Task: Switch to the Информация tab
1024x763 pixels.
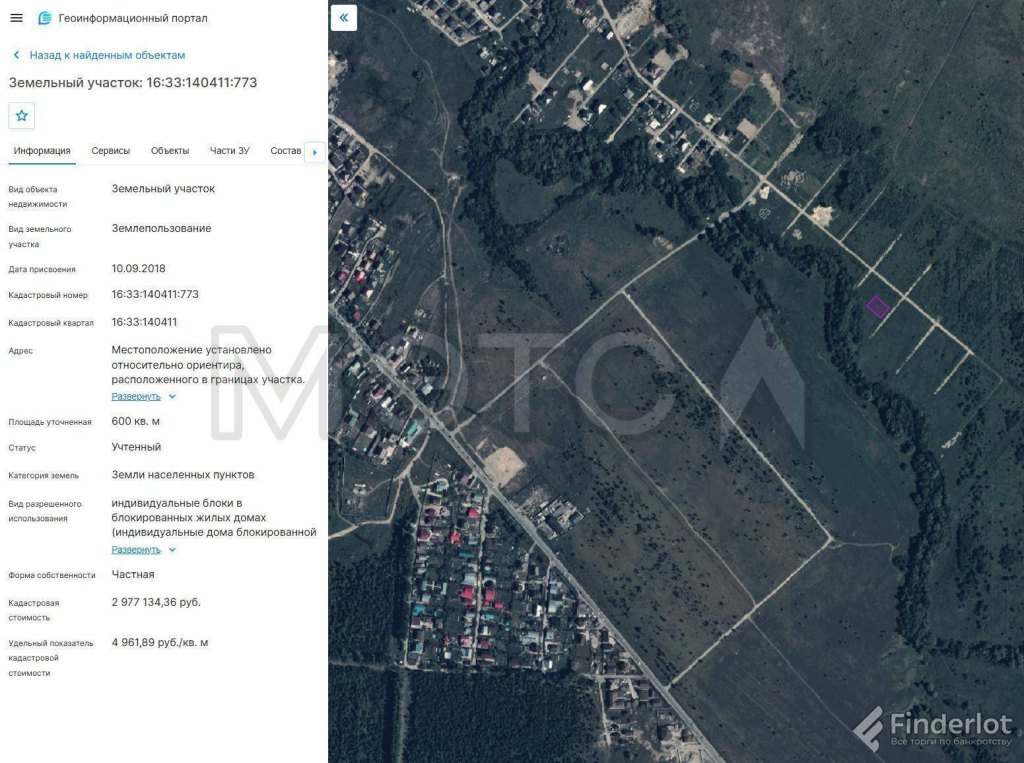Action: (42, 151)
